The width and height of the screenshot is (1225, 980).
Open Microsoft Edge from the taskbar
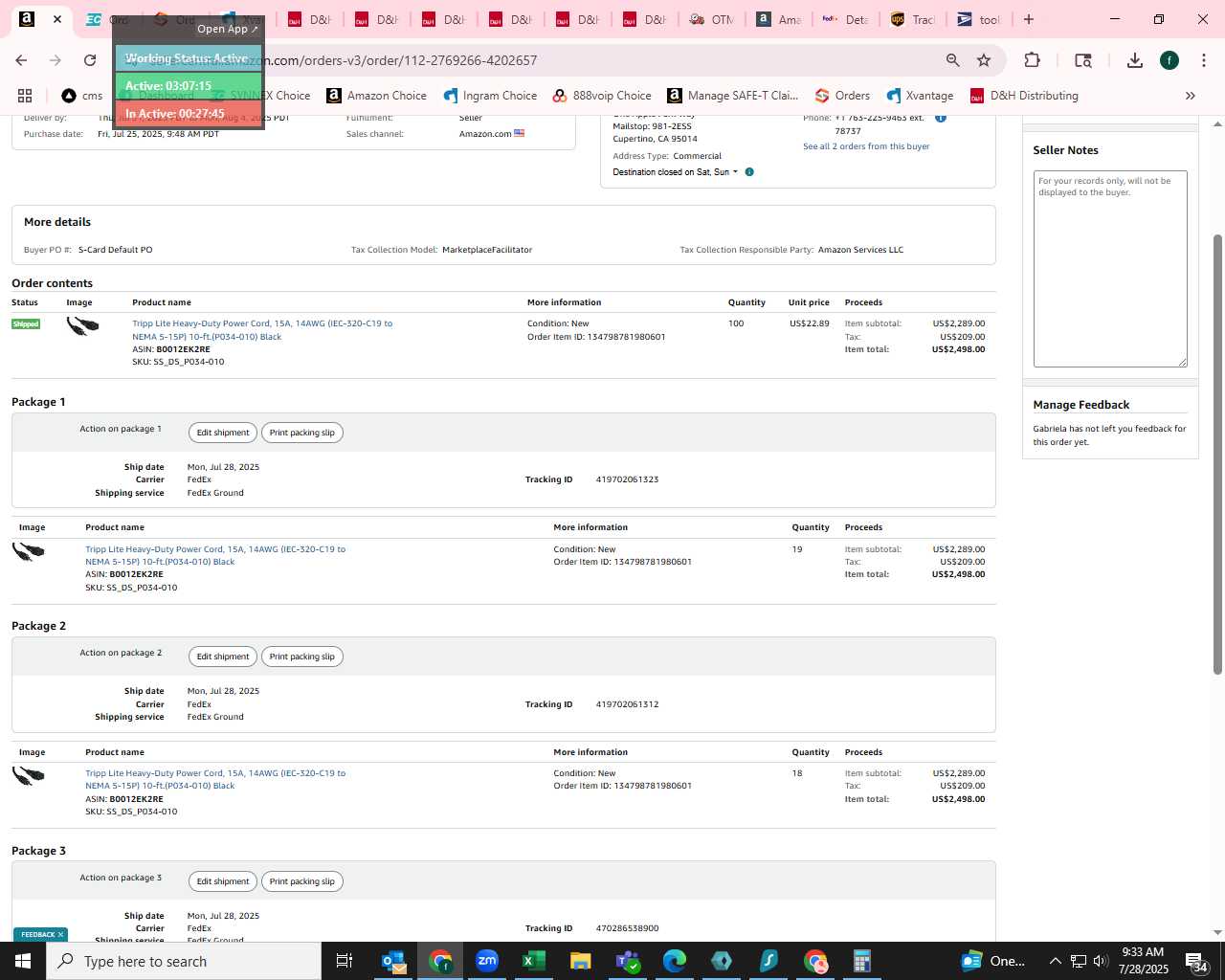(x=675, y=961)
